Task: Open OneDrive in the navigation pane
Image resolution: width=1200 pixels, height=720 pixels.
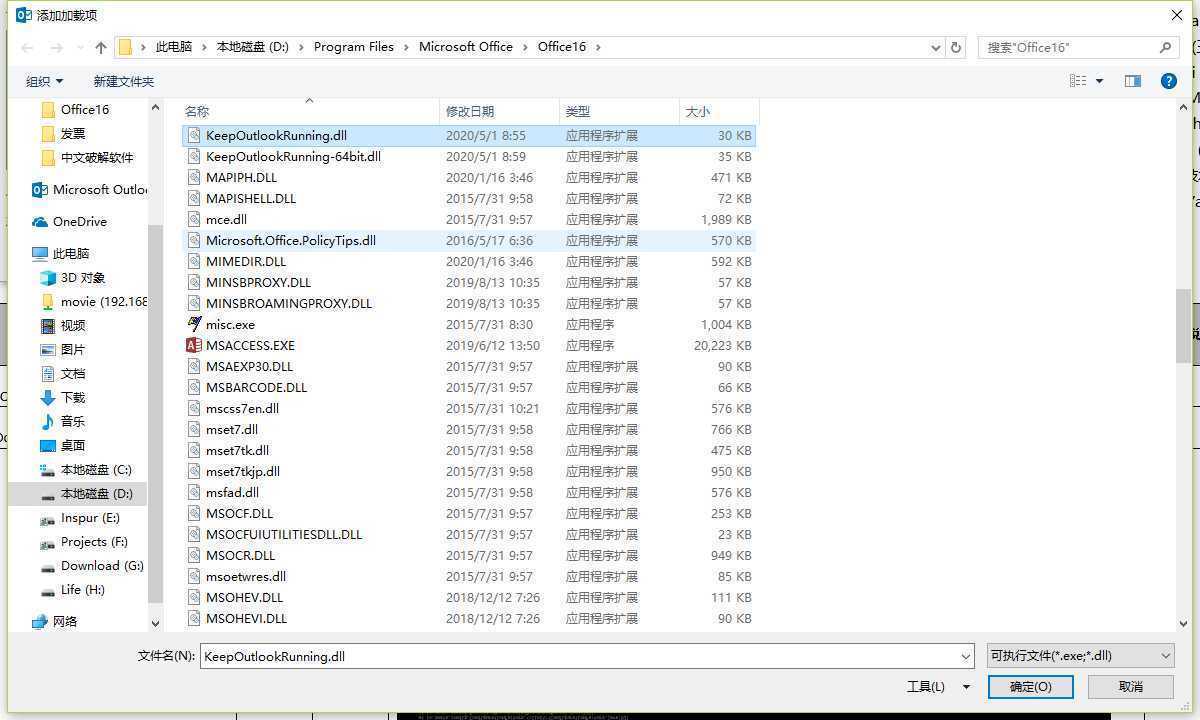Action: point(69,221)
